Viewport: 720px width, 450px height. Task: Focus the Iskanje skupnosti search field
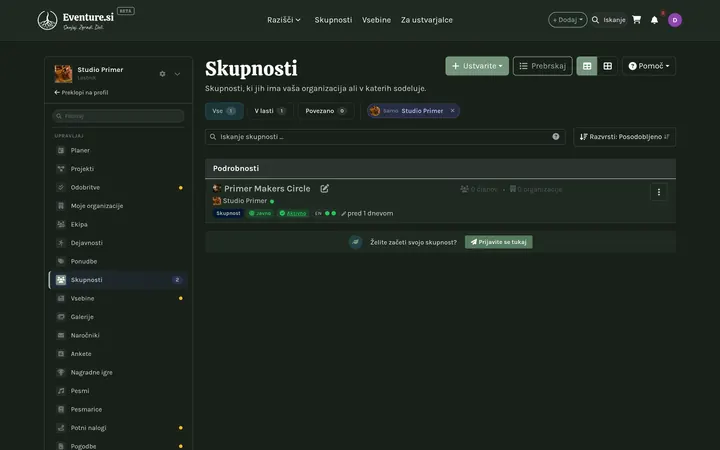point(385,137)
